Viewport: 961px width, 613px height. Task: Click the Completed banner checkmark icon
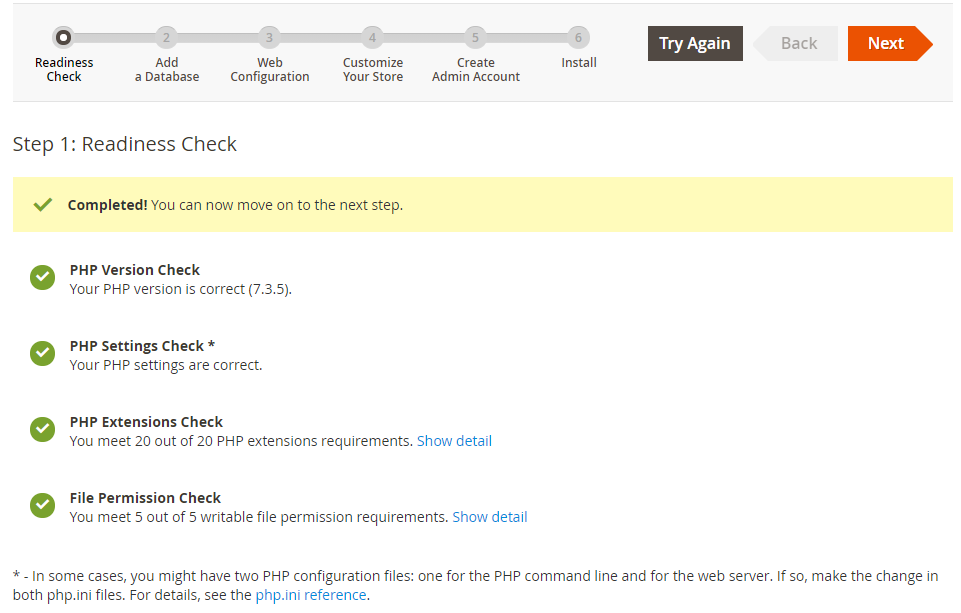click(x=42, y=205)
